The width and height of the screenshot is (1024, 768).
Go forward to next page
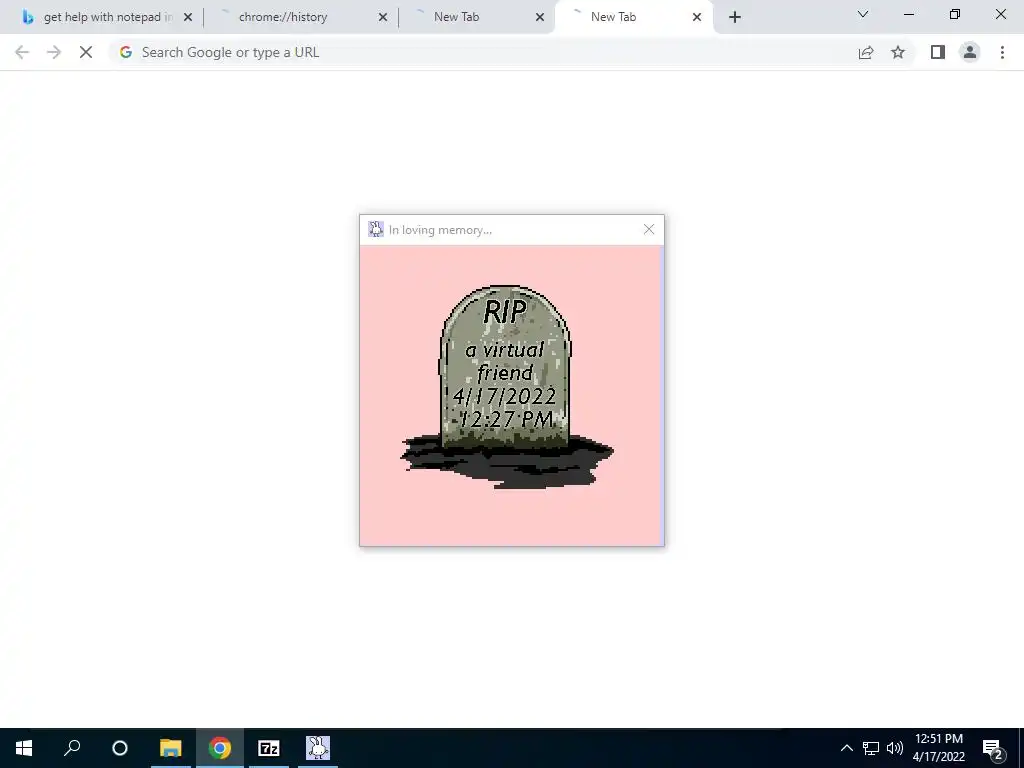point(54,52)
